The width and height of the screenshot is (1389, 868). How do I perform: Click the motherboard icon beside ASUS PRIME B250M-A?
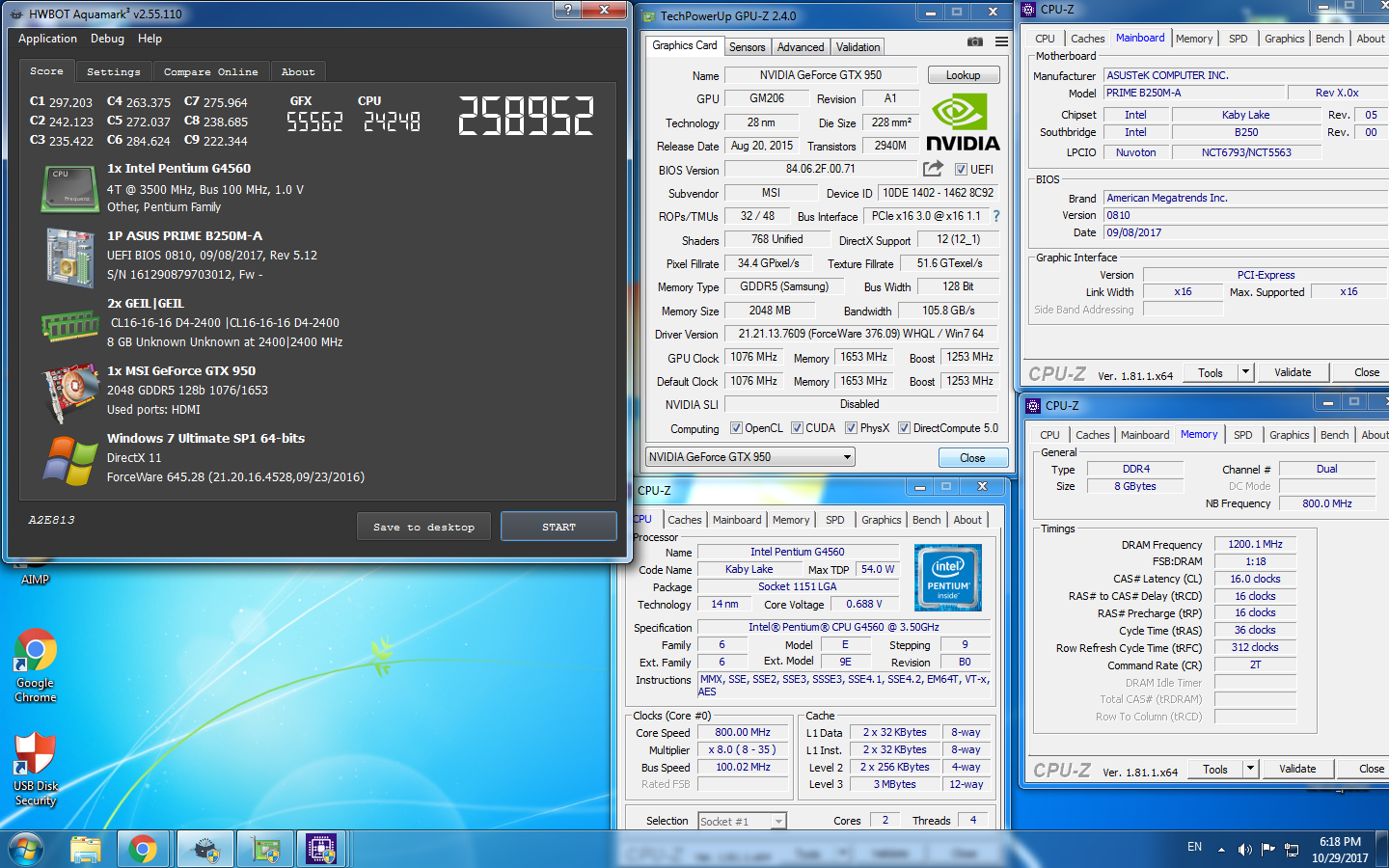[69, 256]
